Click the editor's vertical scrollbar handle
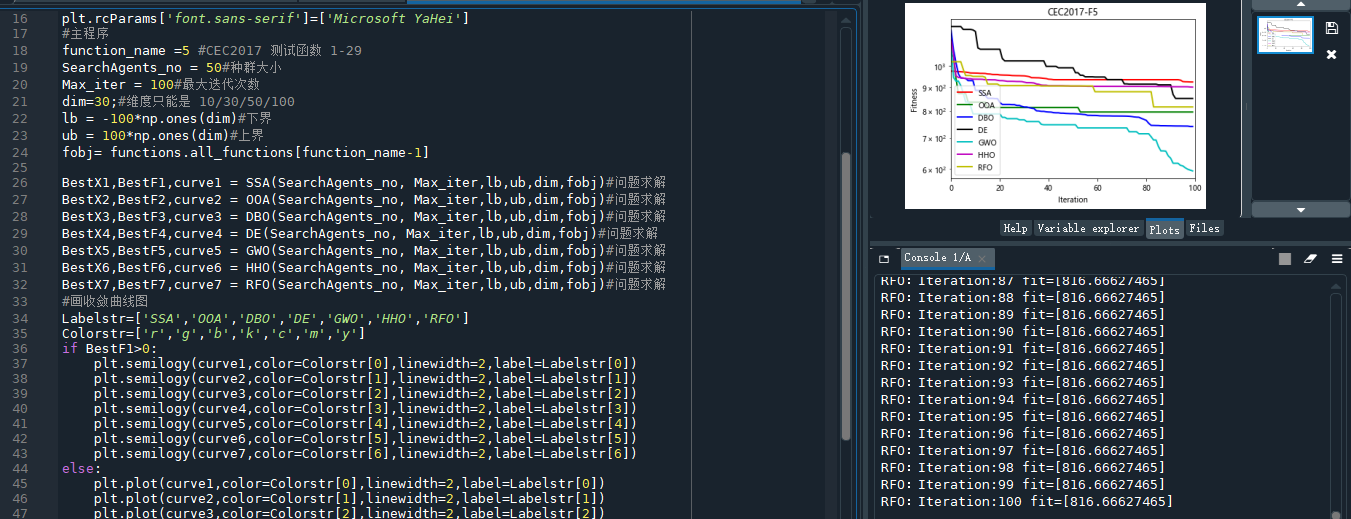 [x=846, y=295]
